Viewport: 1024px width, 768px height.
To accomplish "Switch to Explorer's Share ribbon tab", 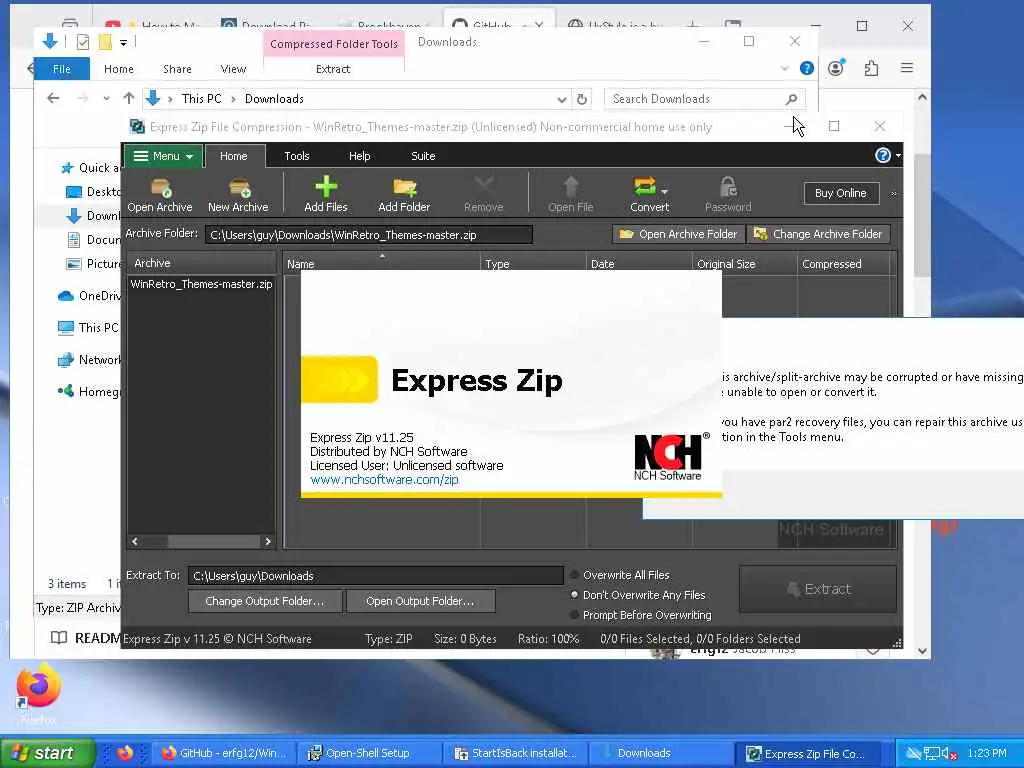I will 177,69.
